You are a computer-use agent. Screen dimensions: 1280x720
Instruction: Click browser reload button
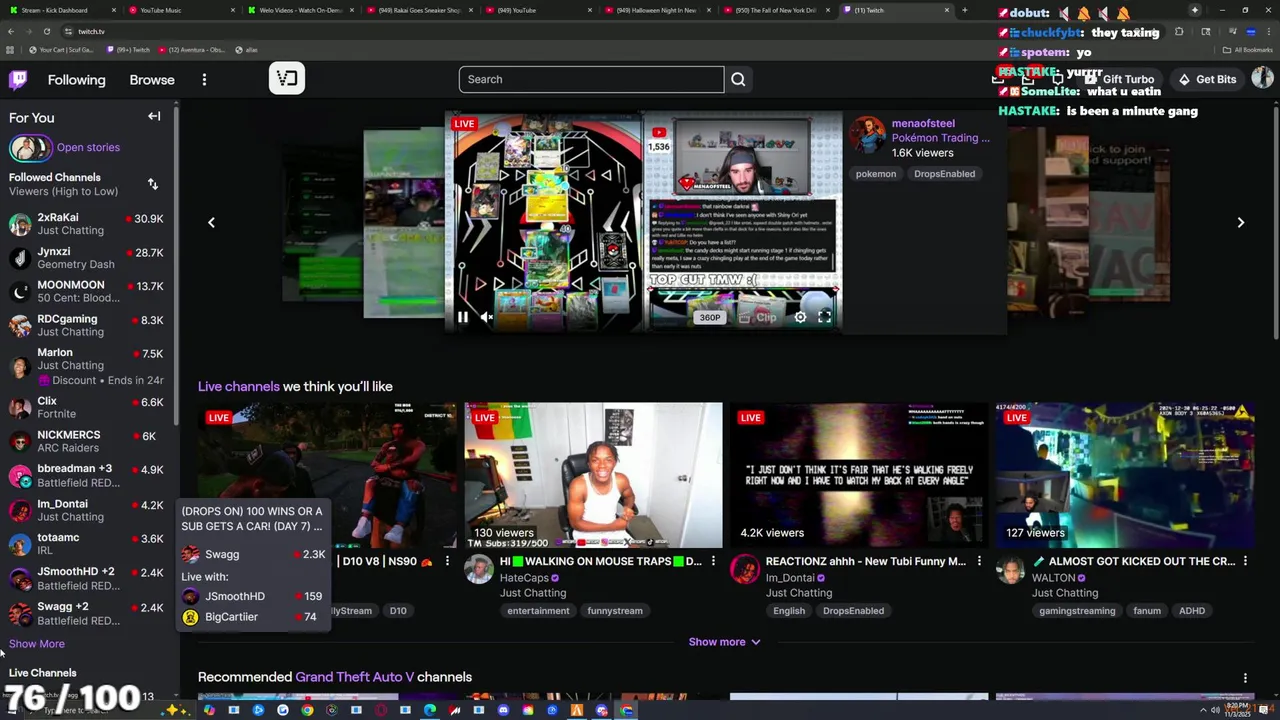pos(46,31)
